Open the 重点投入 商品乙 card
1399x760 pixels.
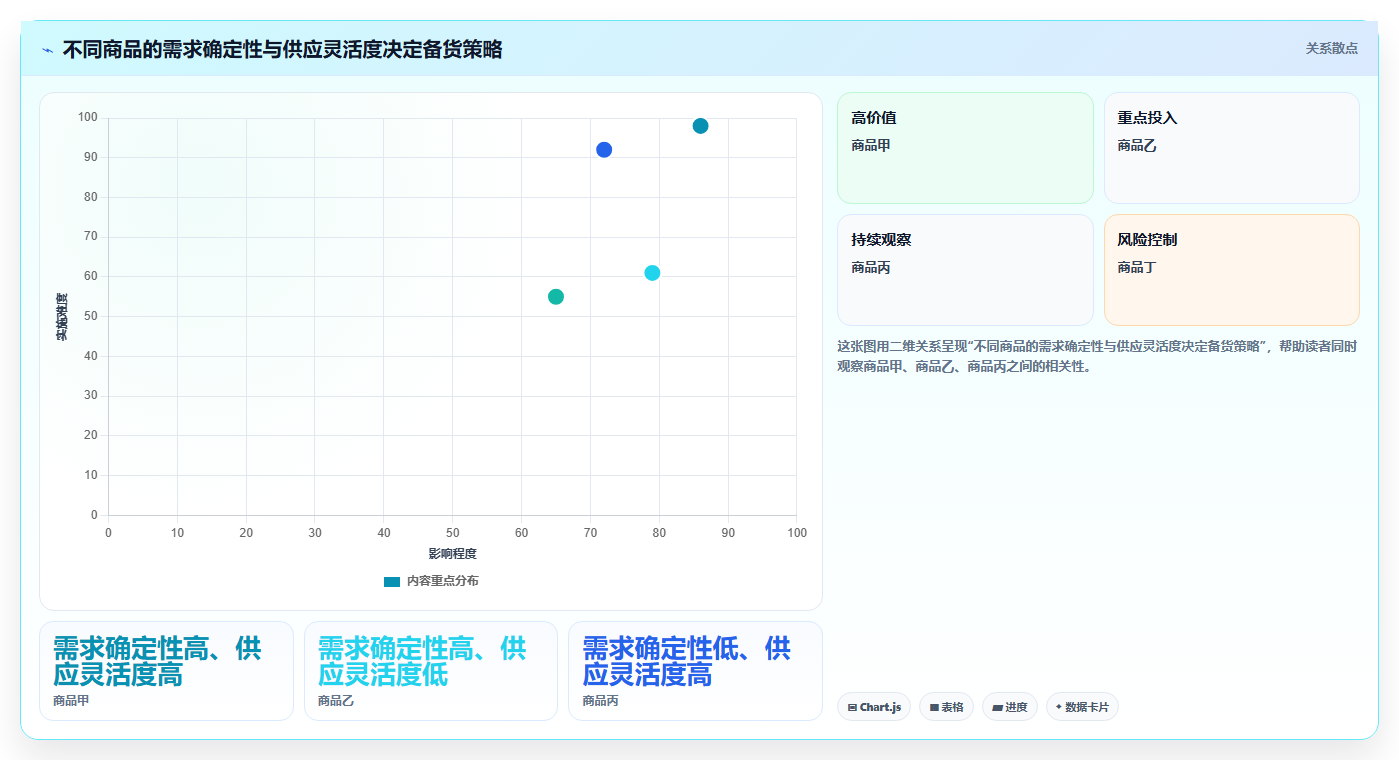(x=1232, y=148)
